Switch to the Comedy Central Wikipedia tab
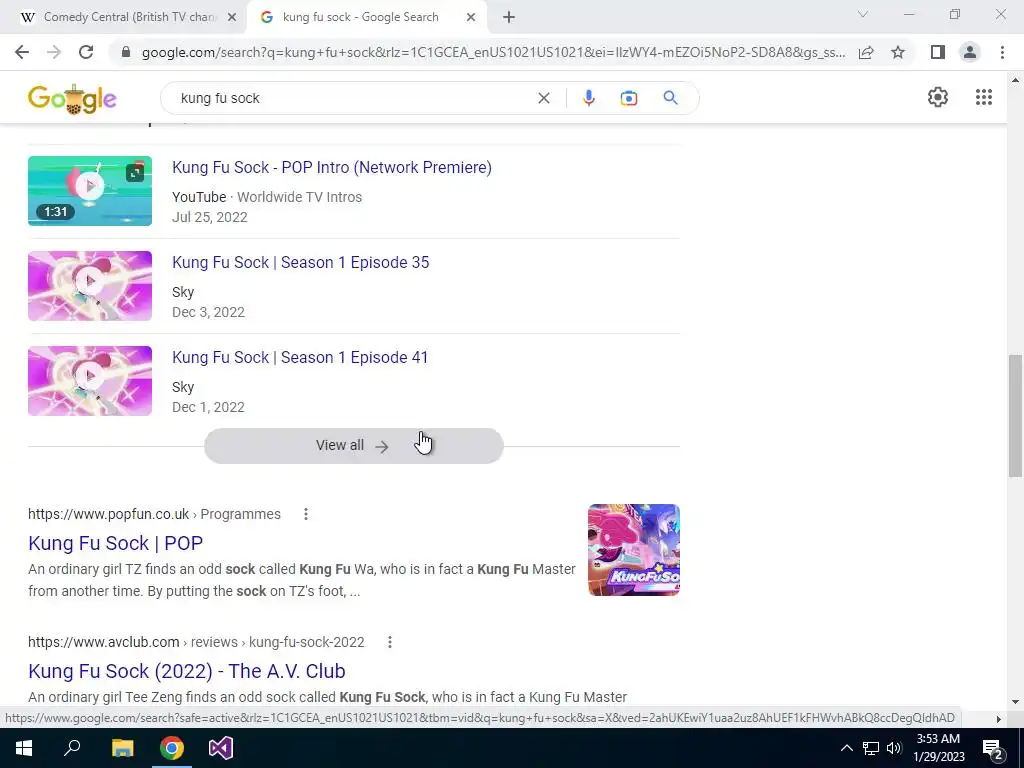 (129, 17)
